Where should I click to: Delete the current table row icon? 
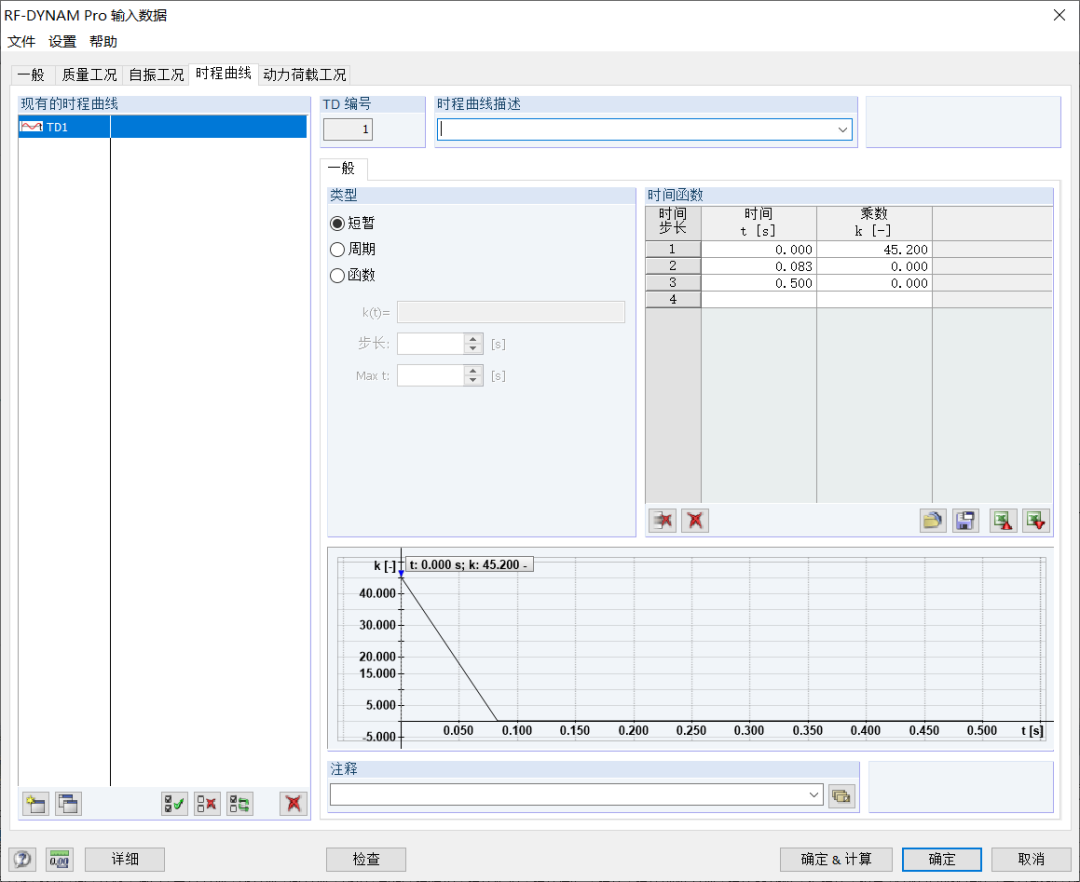pos(663,521)
